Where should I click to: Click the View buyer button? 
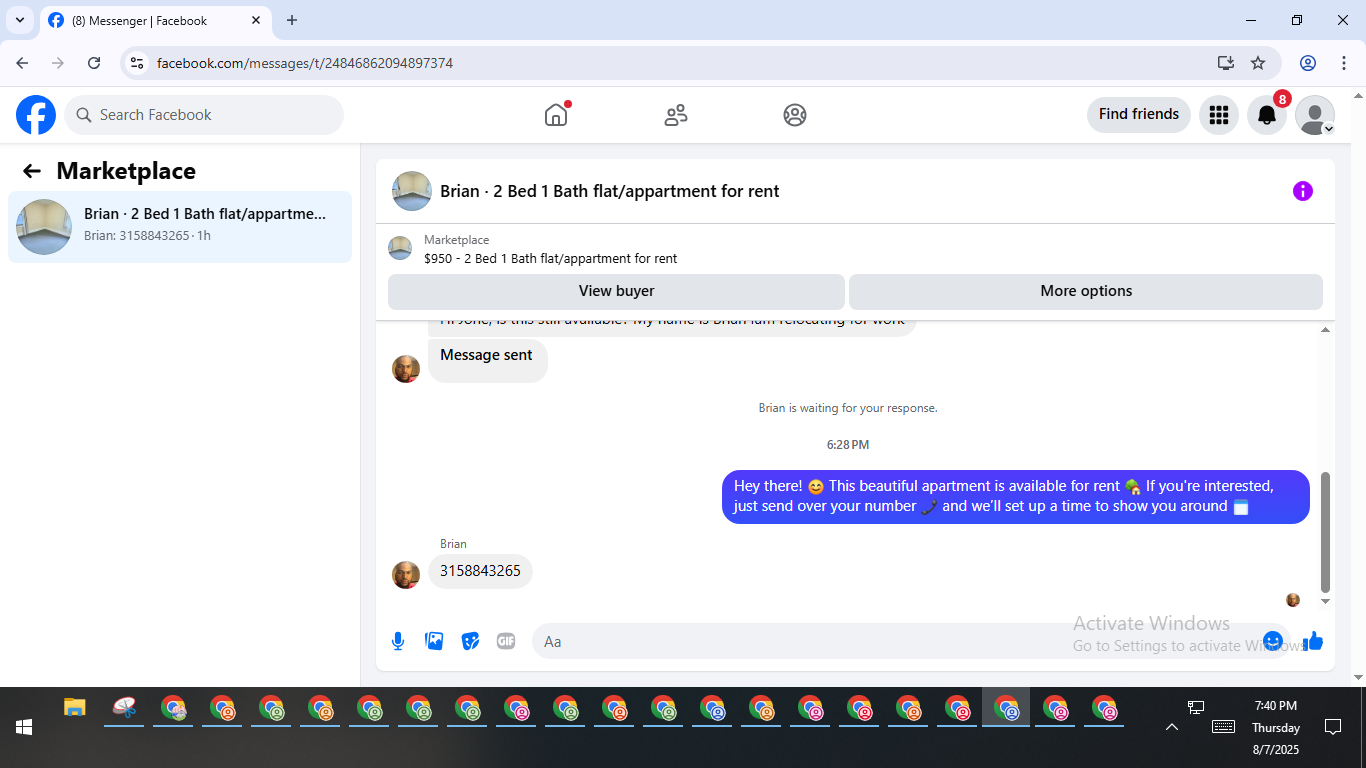616,291
